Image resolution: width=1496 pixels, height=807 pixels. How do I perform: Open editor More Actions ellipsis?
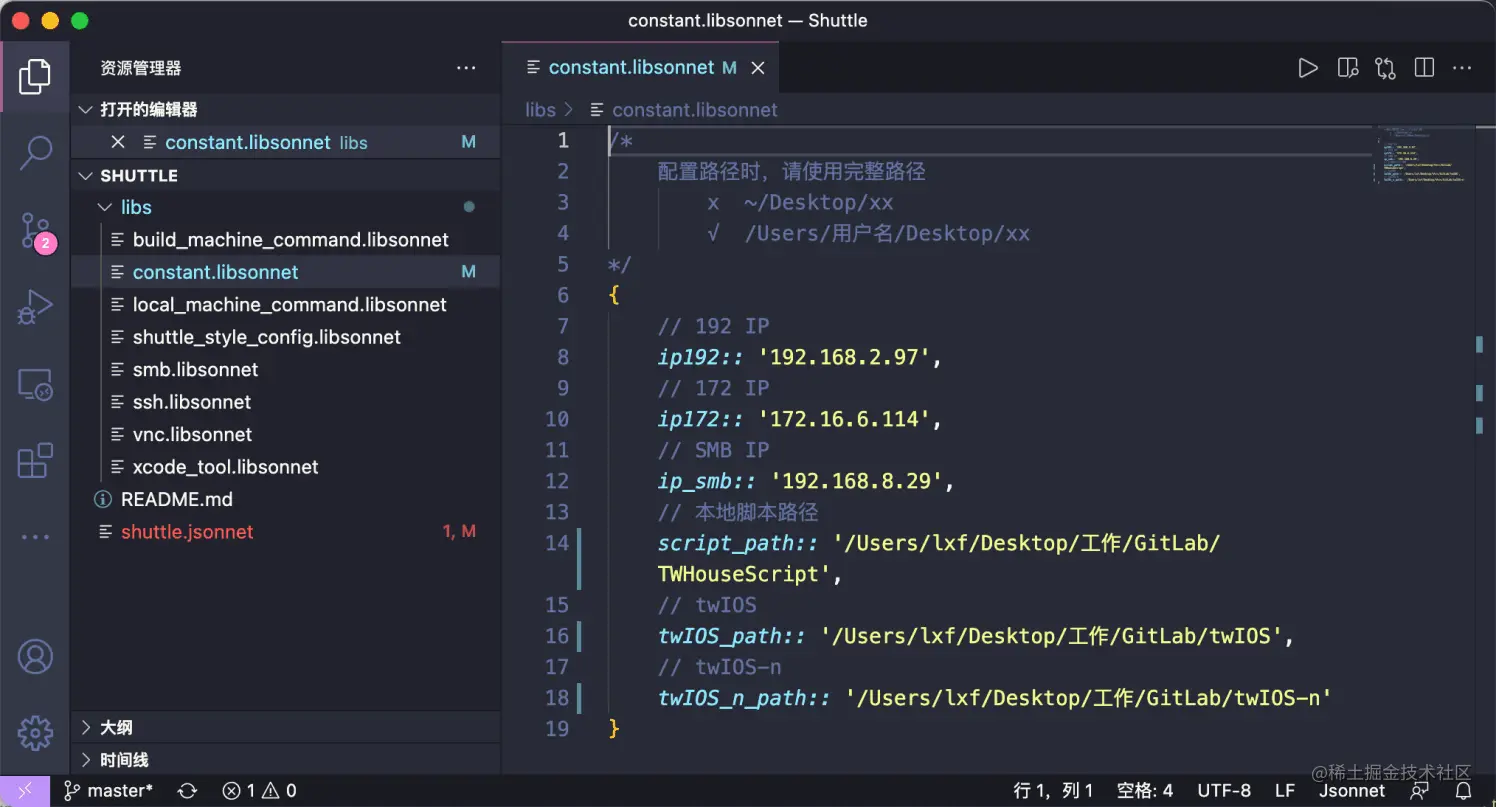coord(1462,68)
